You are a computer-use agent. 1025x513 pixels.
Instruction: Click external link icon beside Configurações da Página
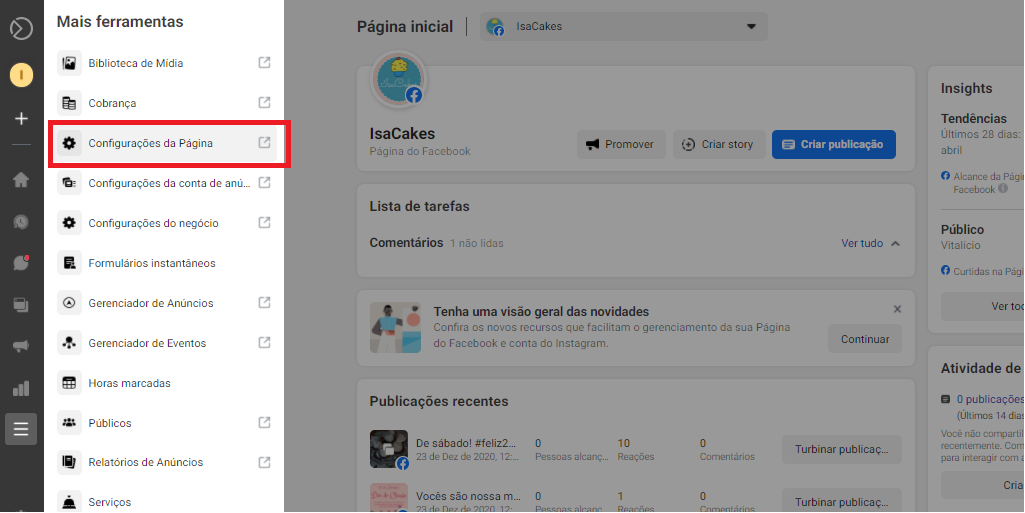(x=264, y=142)
